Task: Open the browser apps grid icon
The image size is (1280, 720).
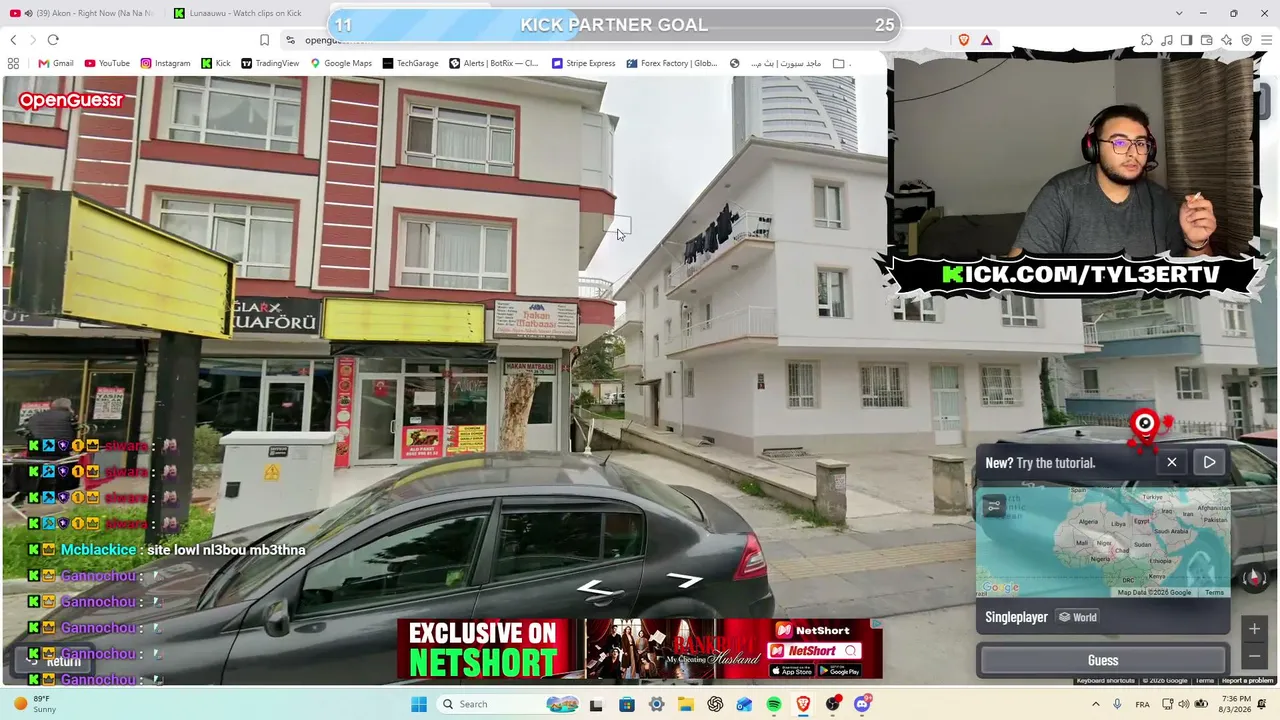Action: click(x=13, y=63)
